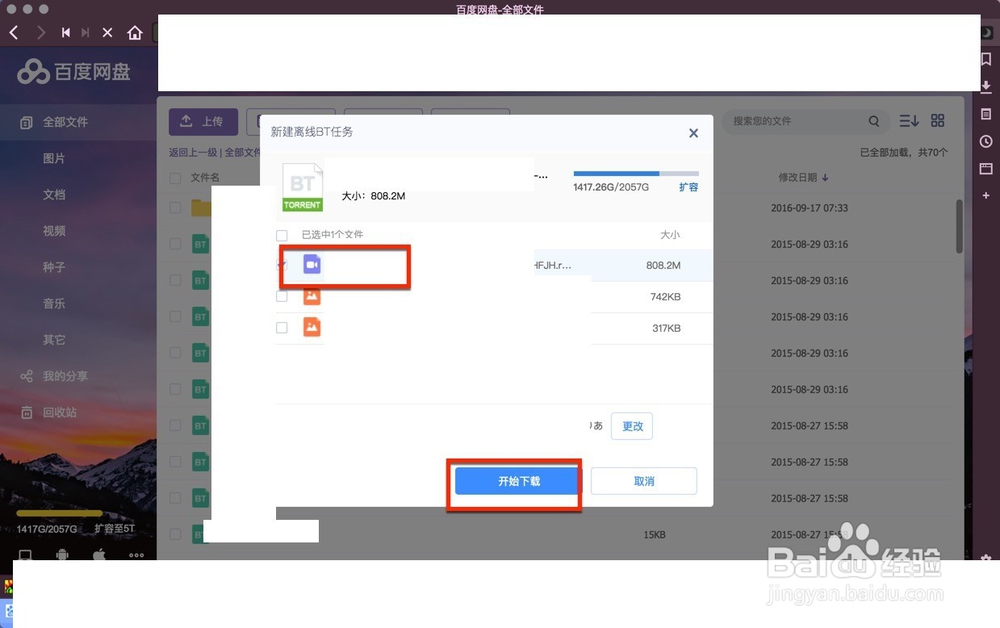Open the 我的分享 section in sidebar
Screen dimensions: 1000x628
(x=68, y=376)
